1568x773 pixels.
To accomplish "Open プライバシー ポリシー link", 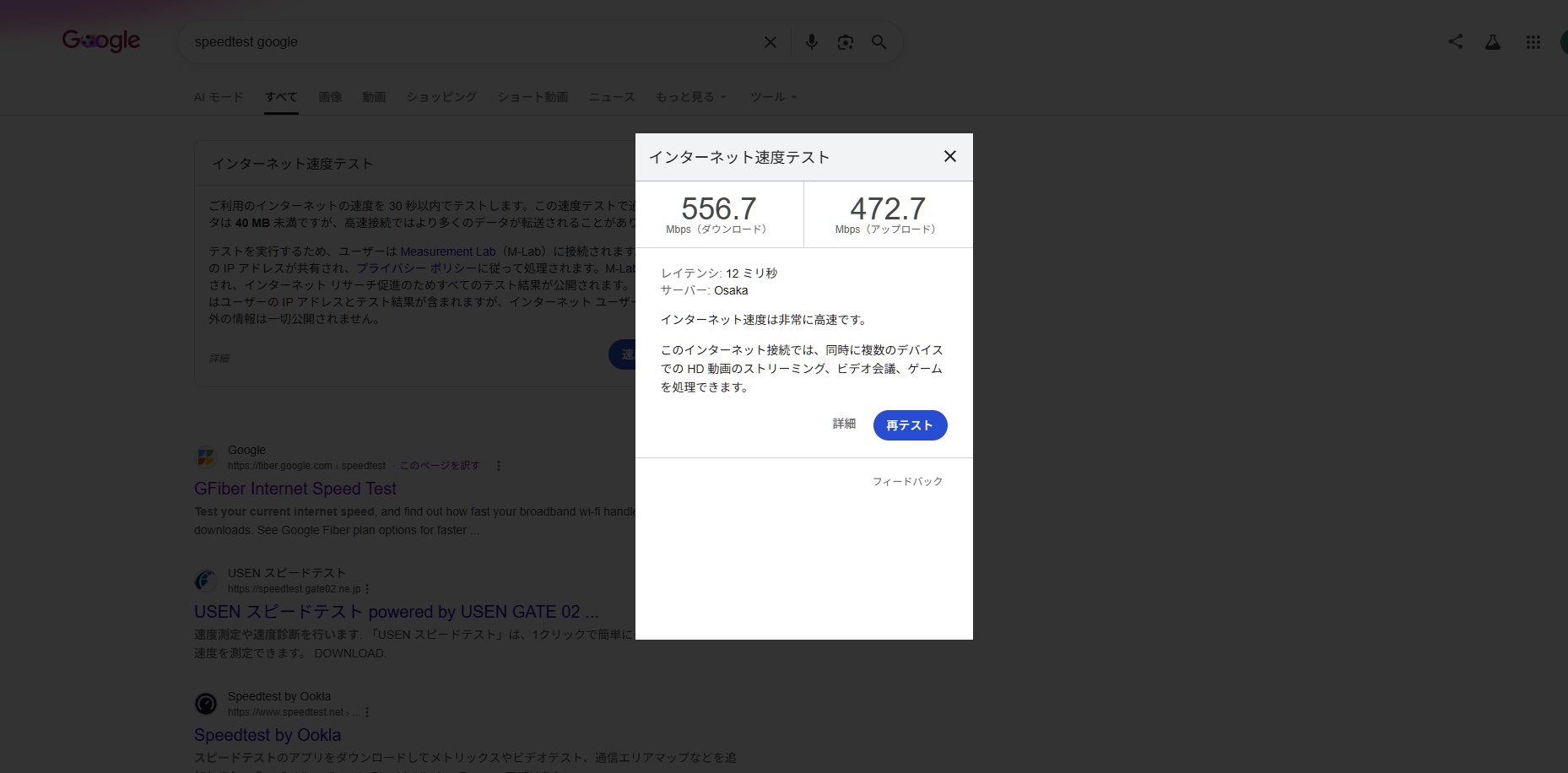I will click(417, 268).
